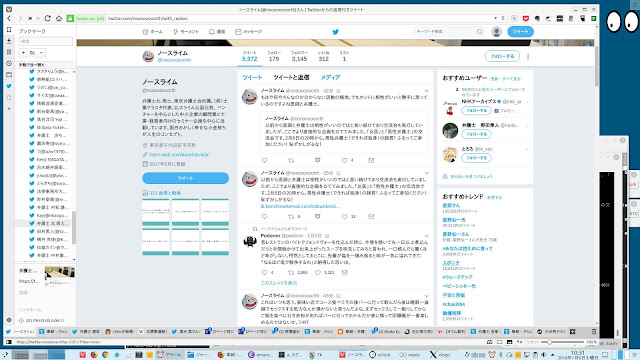Switch to the ツイートと返信 tab
Image resolution: width=640 pixels, height=360 pixels.
[291, 77]
